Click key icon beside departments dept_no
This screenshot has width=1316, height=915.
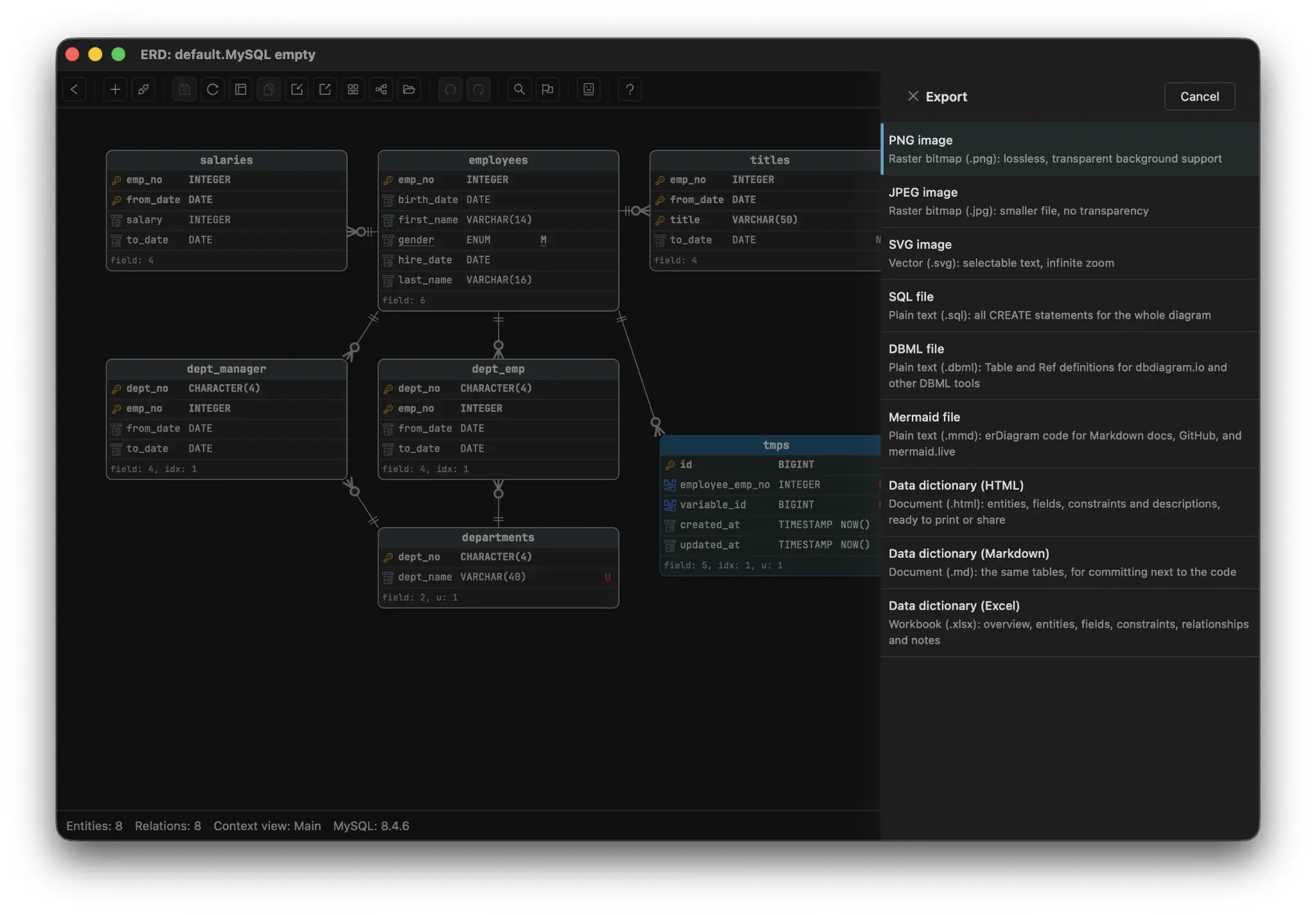(388, 557)
